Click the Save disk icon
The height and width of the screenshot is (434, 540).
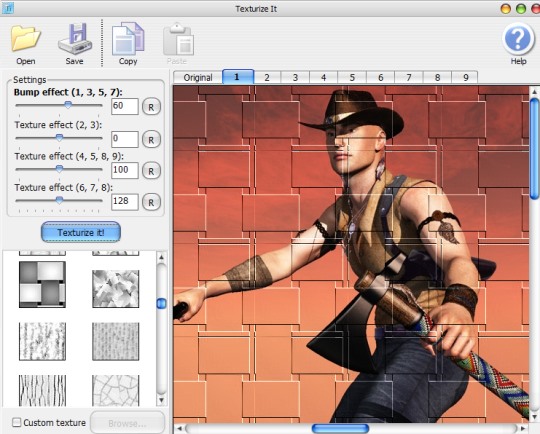coord(75,39)
